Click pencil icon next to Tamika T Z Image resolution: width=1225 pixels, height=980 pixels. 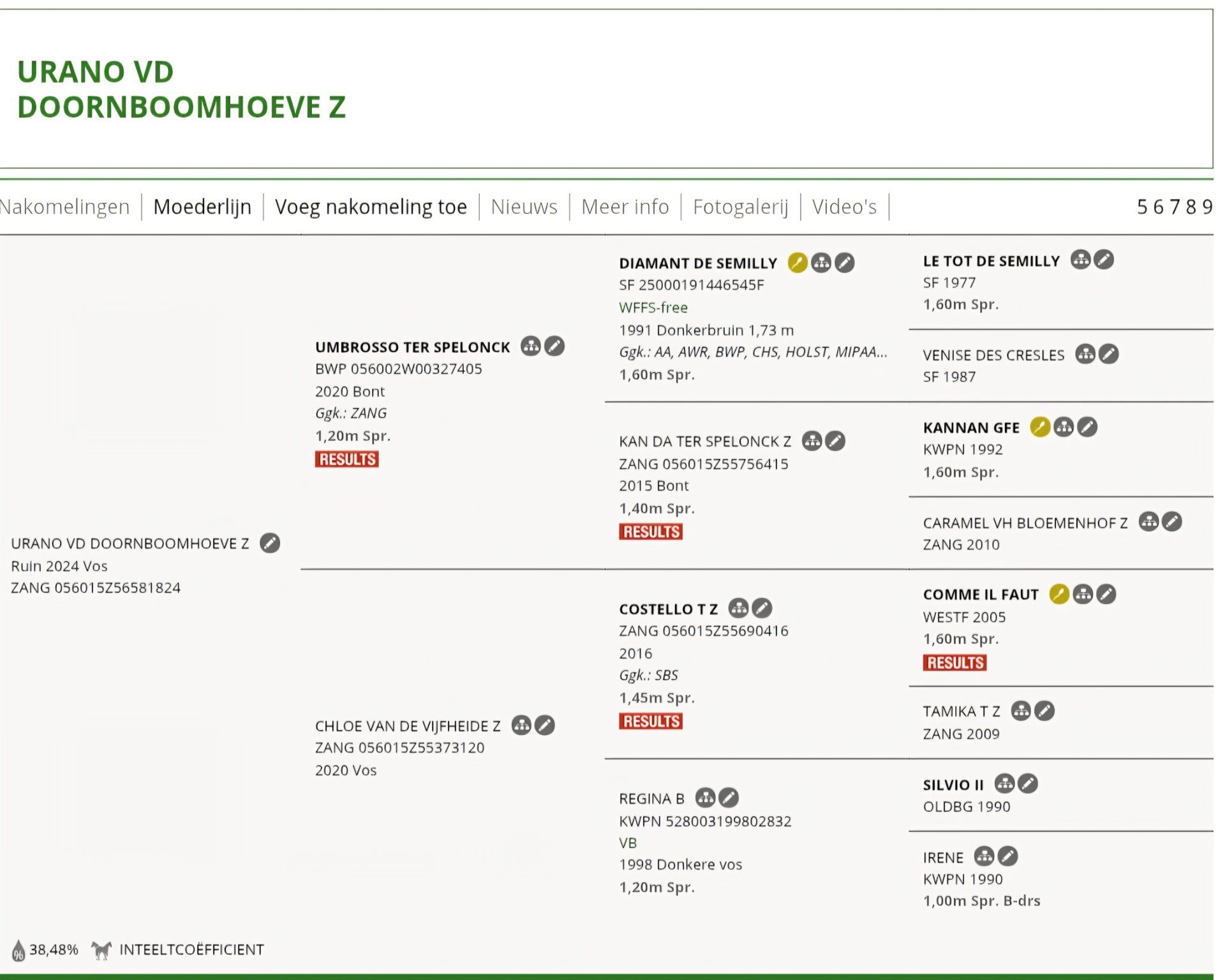click(1044, 710)
